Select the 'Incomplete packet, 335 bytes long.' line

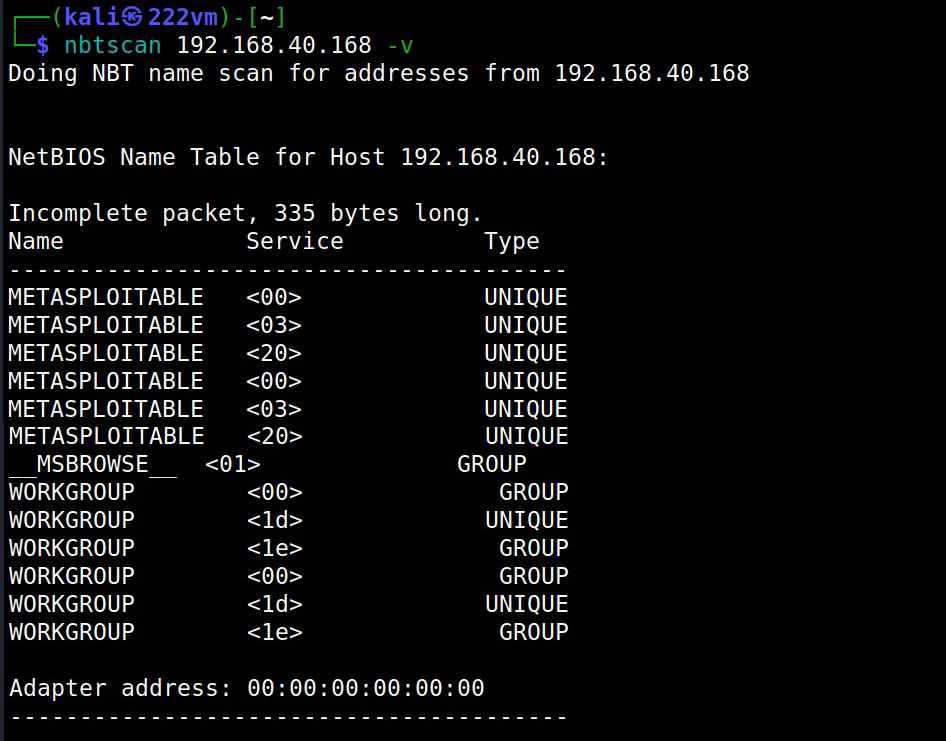coord(245,213)
